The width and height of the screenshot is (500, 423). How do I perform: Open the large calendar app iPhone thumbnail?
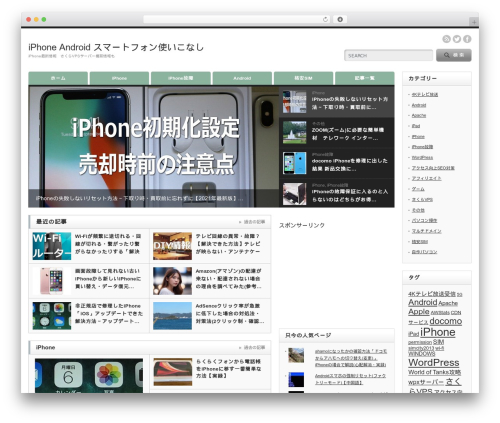click(x=89, y=376)
